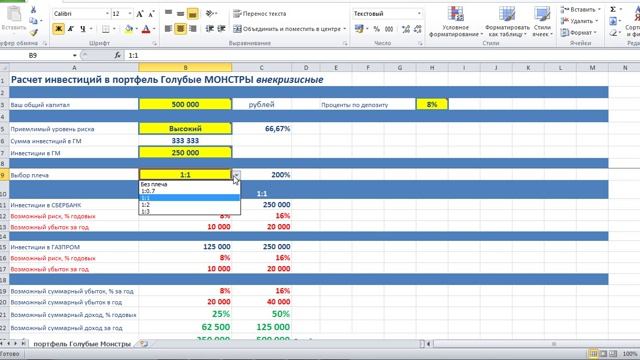This screenshot has height=360, width=640.
Task: Select yellow cell with 500 000
Action: click(185, 104)
